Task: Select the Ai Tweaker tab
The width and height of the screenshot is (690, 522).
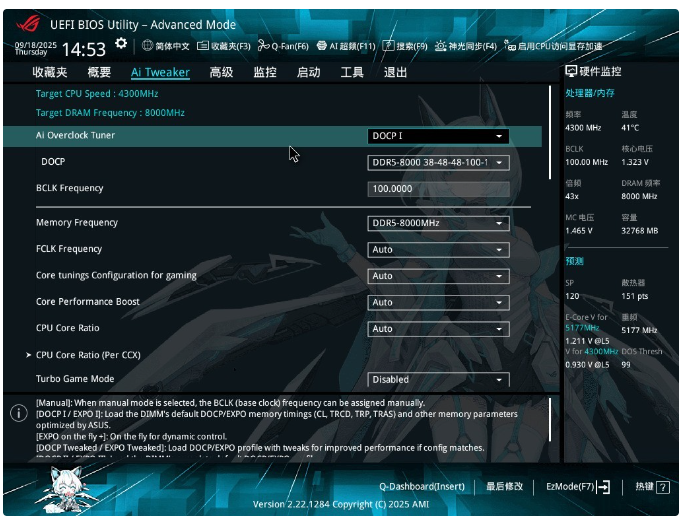Action: pyautogui.click(x=160, y=72)
